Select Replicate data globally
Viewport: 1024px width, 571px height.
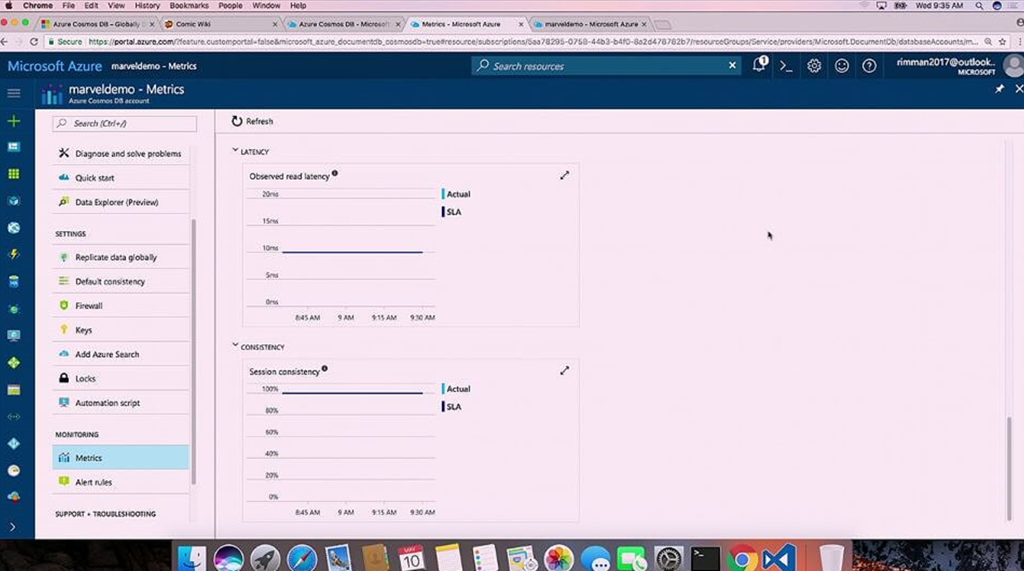121,257
